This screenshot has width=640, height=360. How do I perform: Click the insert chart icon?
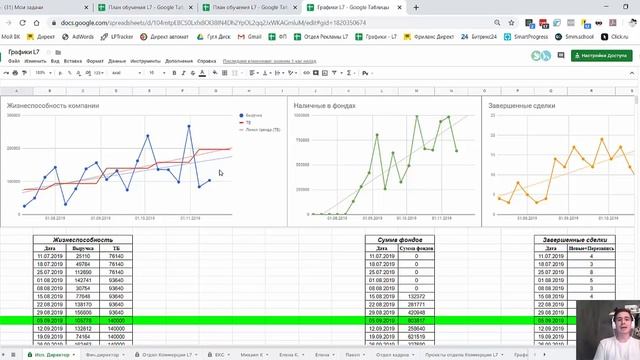tap(325, 73)
